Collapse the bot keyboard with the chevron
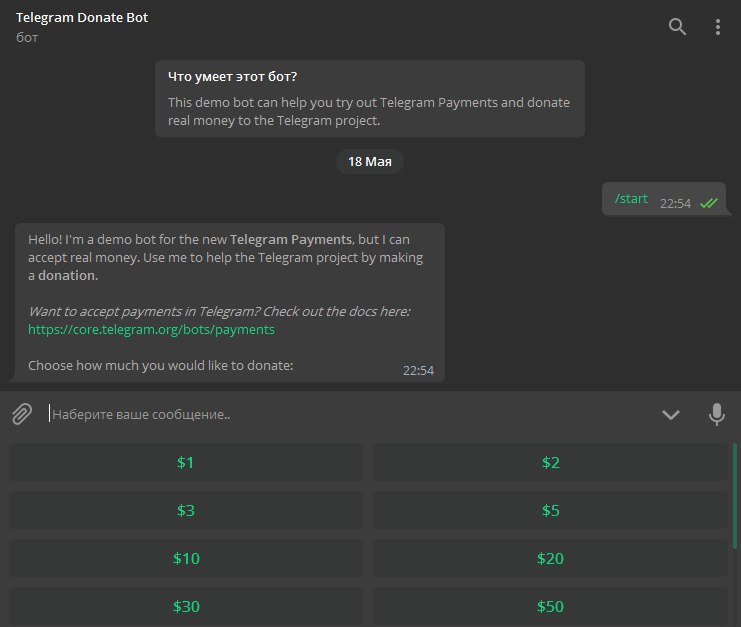This screenshot has width=741, height=627. [x=671, y=415]
